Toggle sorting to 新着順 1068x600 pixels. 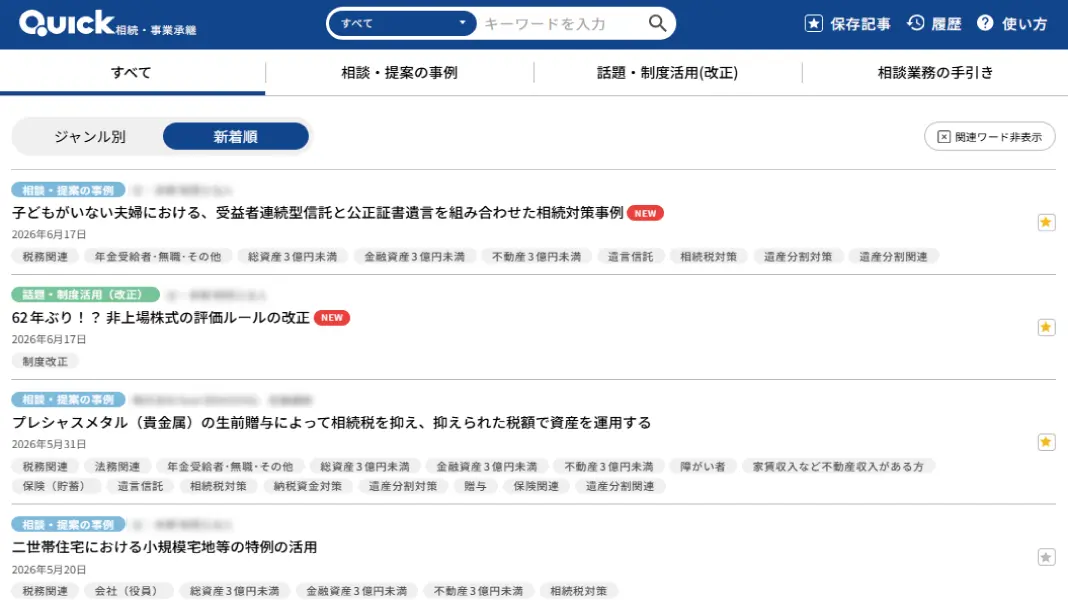(x=236, y=137)
